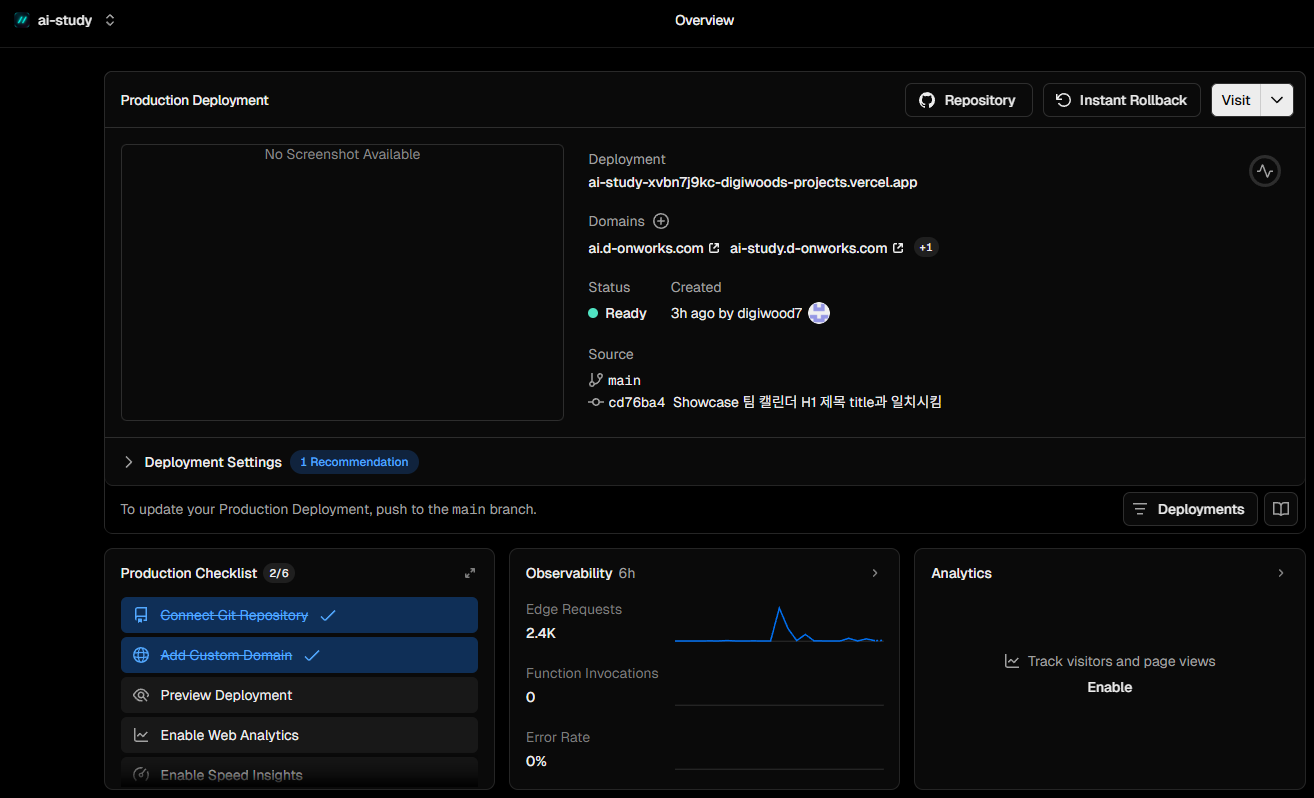Open ai.d-onworks.com domain link
This screenshot has height=798, width=1314.
[645, 248]
